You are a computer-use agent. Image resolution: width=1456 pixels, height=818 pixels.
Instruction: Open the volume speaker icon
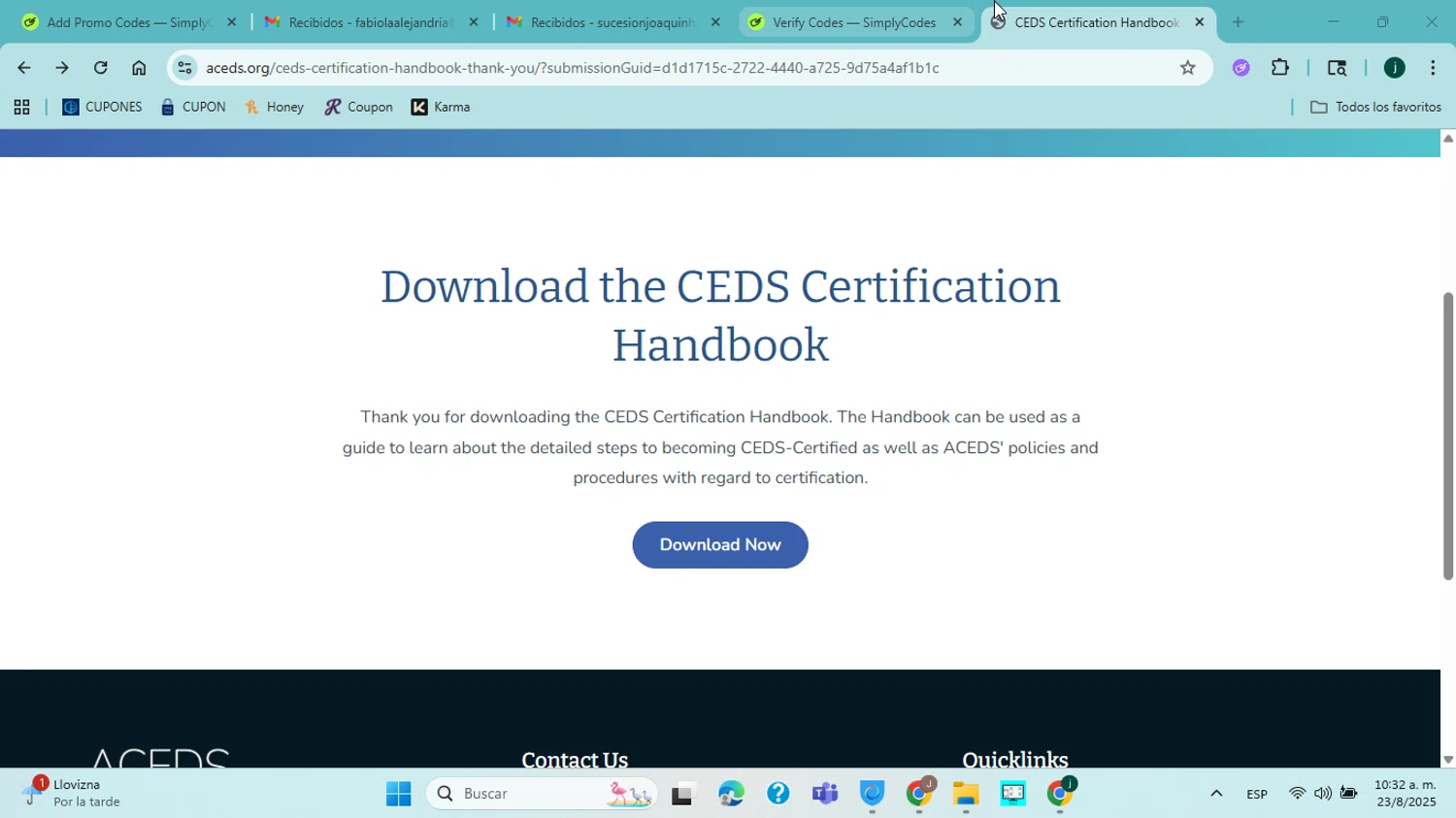click(x=1323, y=794)
